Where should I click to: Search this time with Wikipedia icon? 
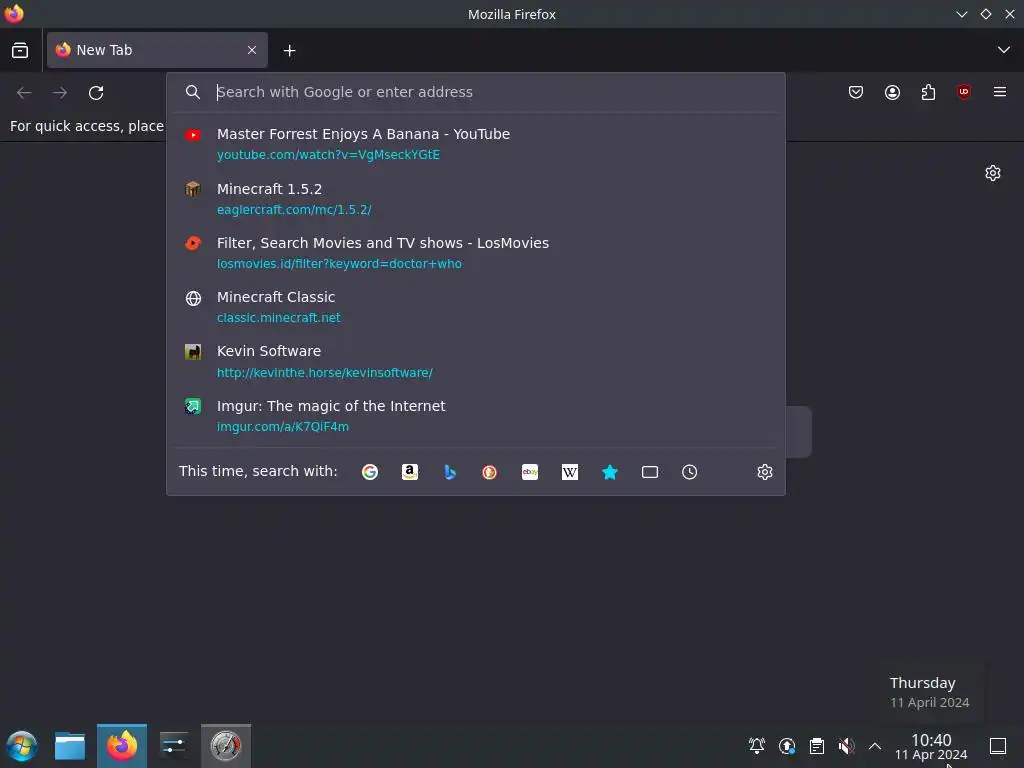569,472
